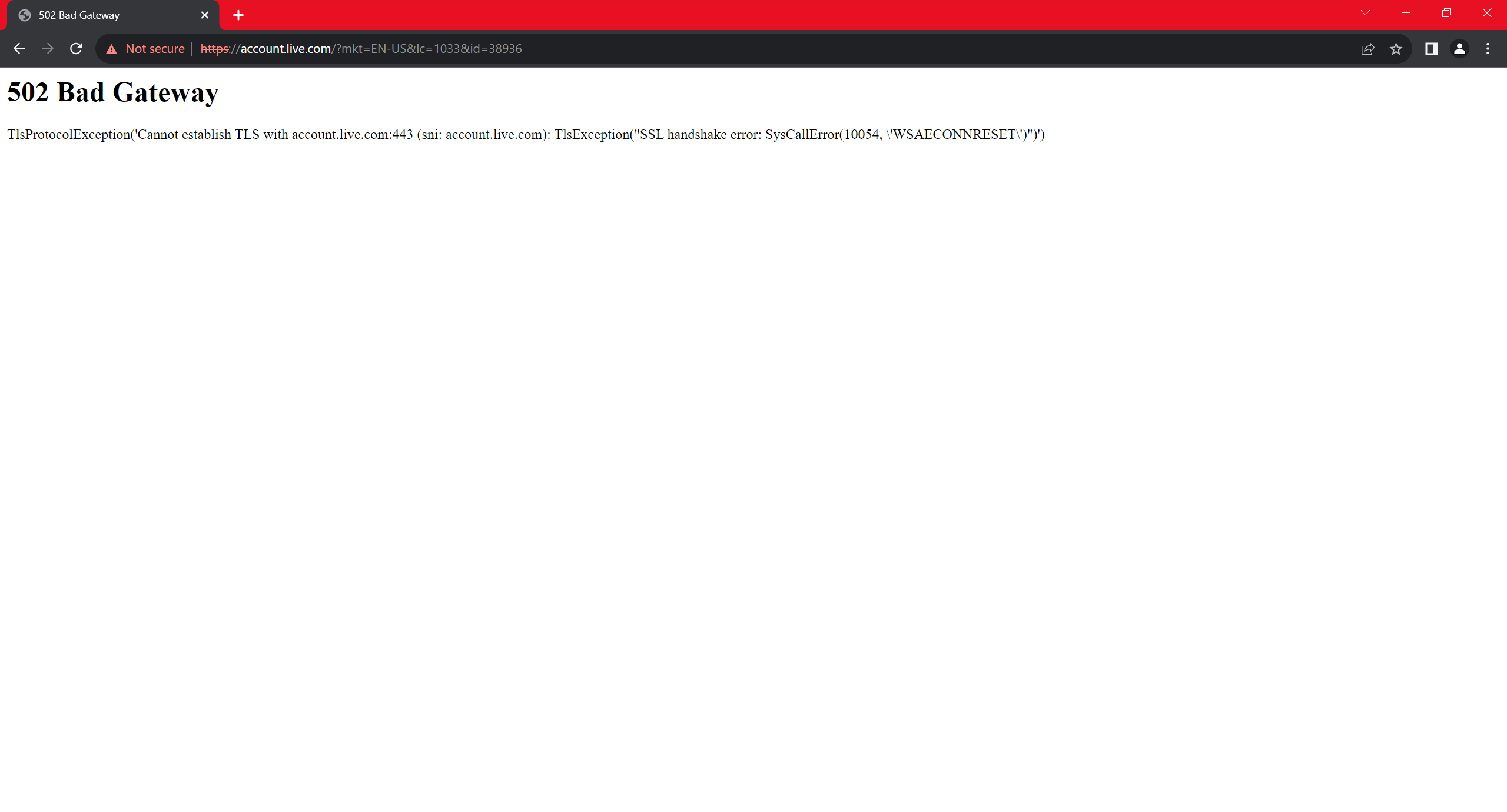
Task: Click the warning triangle icon beside Not secure
Action: click(x=112, y=49)
